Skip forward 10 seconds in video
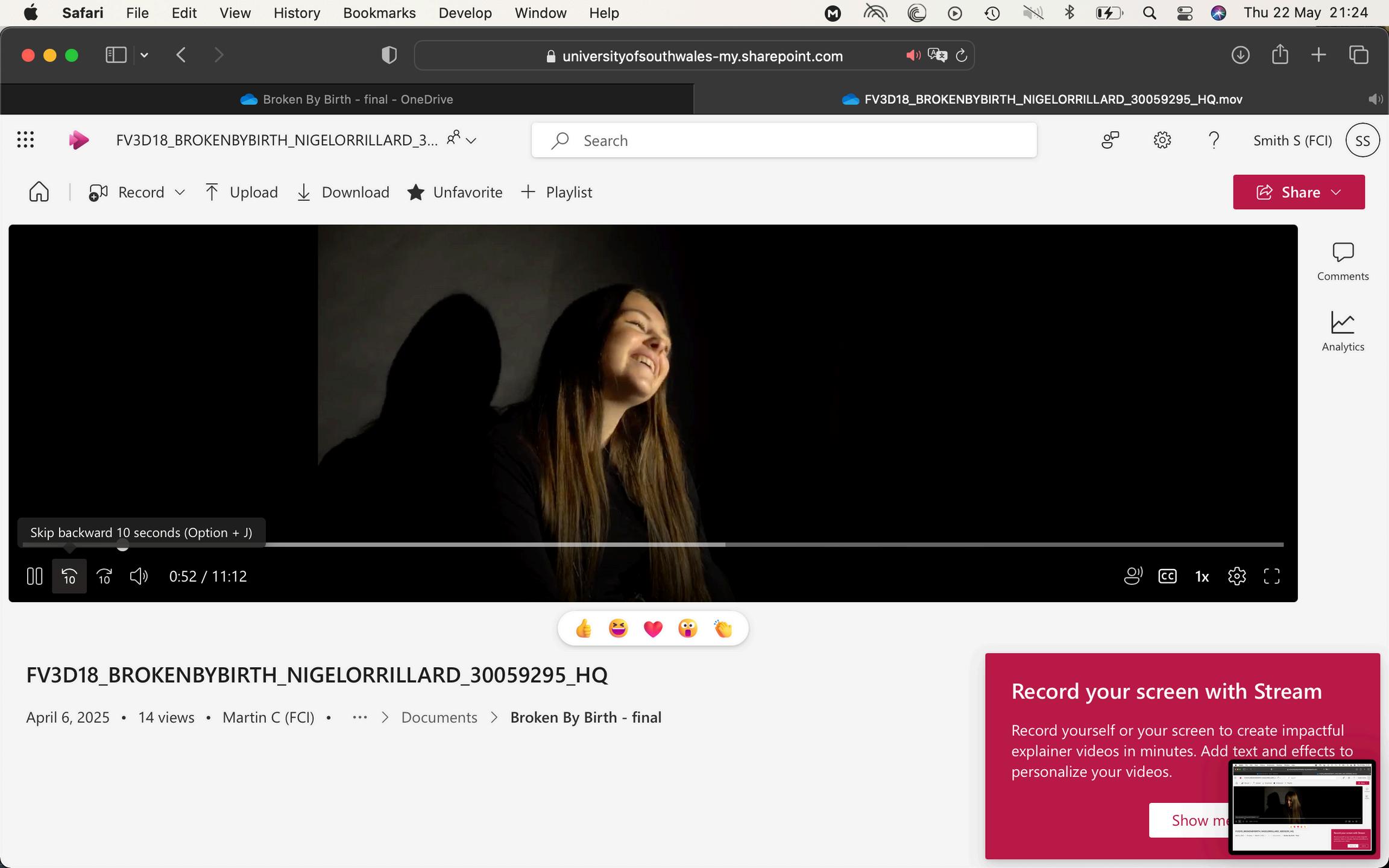Image resolution: width=1389 pixels, height=868 pixels. (x=104, y=576)
